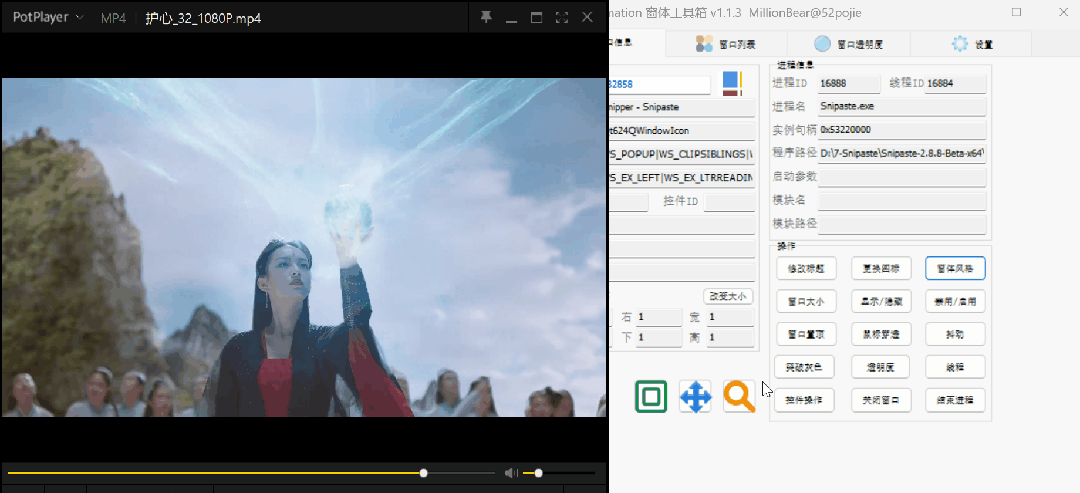This screenshot has width=1080, height=493.
Task: Click the 窗体风格 button
Action: (x=955, y=269)
